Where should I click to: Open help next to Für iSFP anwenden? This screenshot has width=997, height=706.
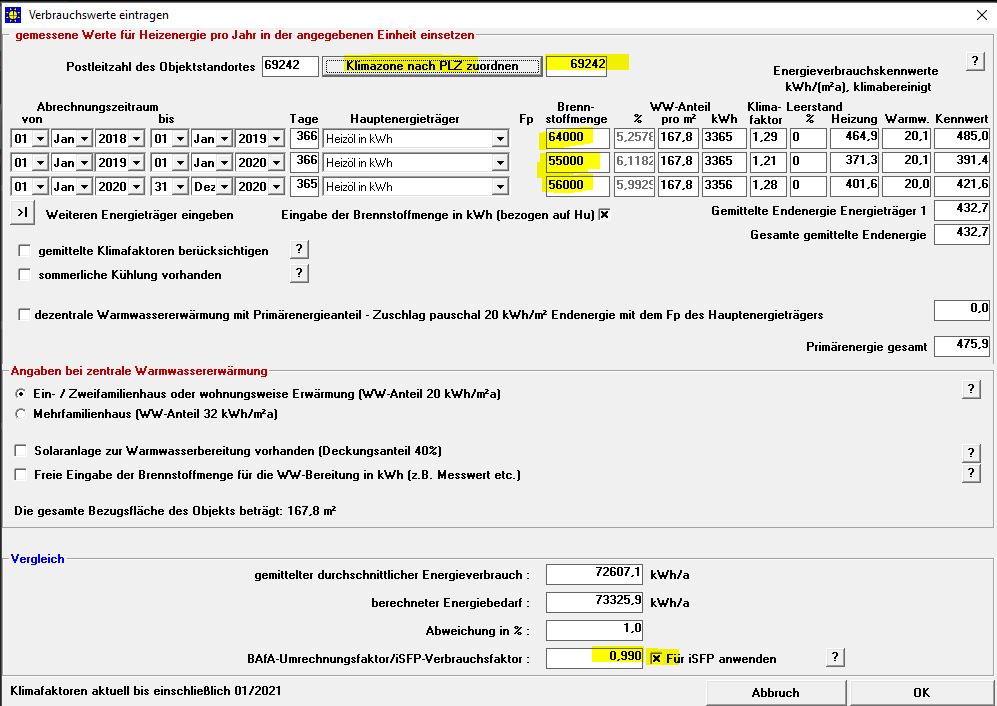pos(835,657)
